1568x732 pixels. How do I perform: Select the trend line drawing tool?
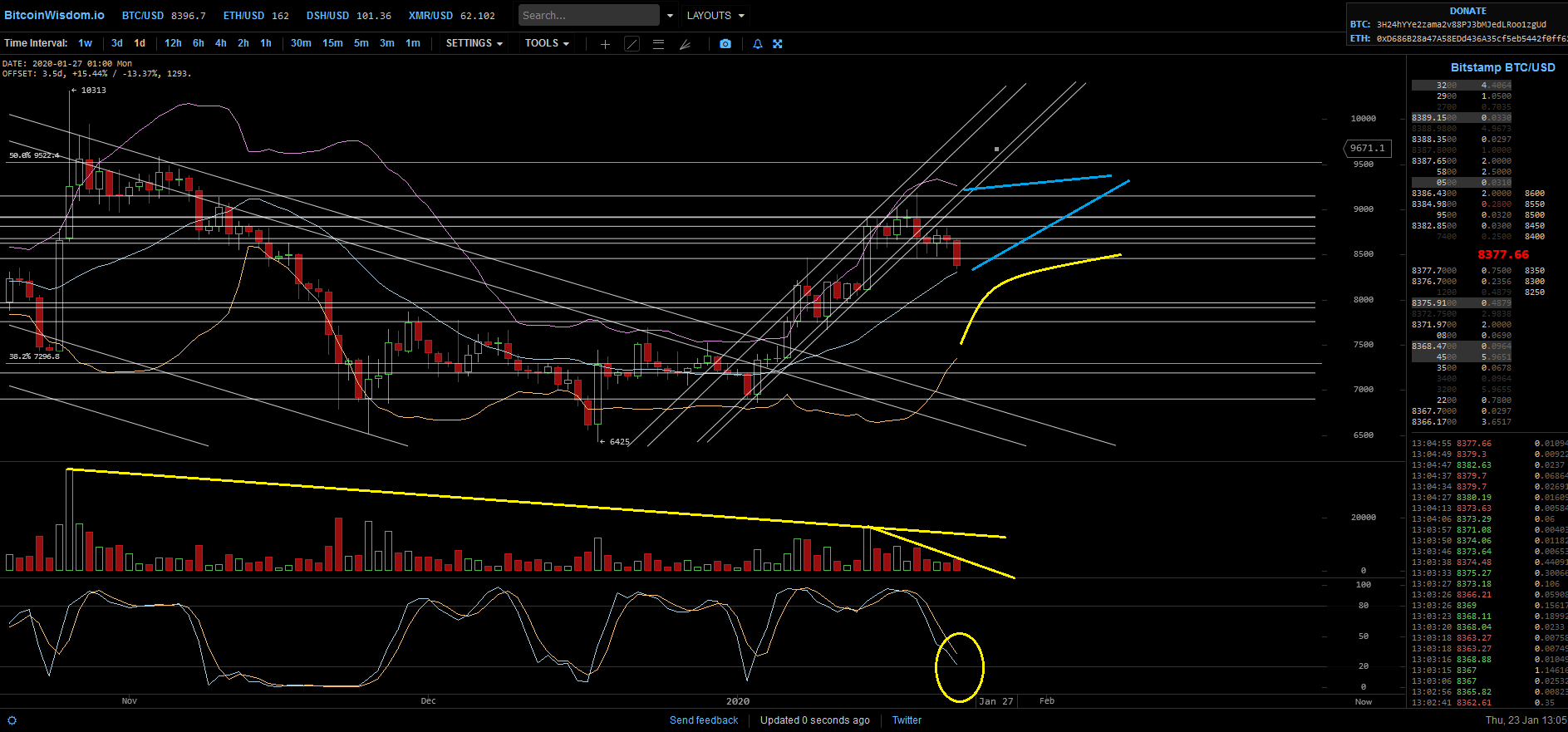(632, 44)
